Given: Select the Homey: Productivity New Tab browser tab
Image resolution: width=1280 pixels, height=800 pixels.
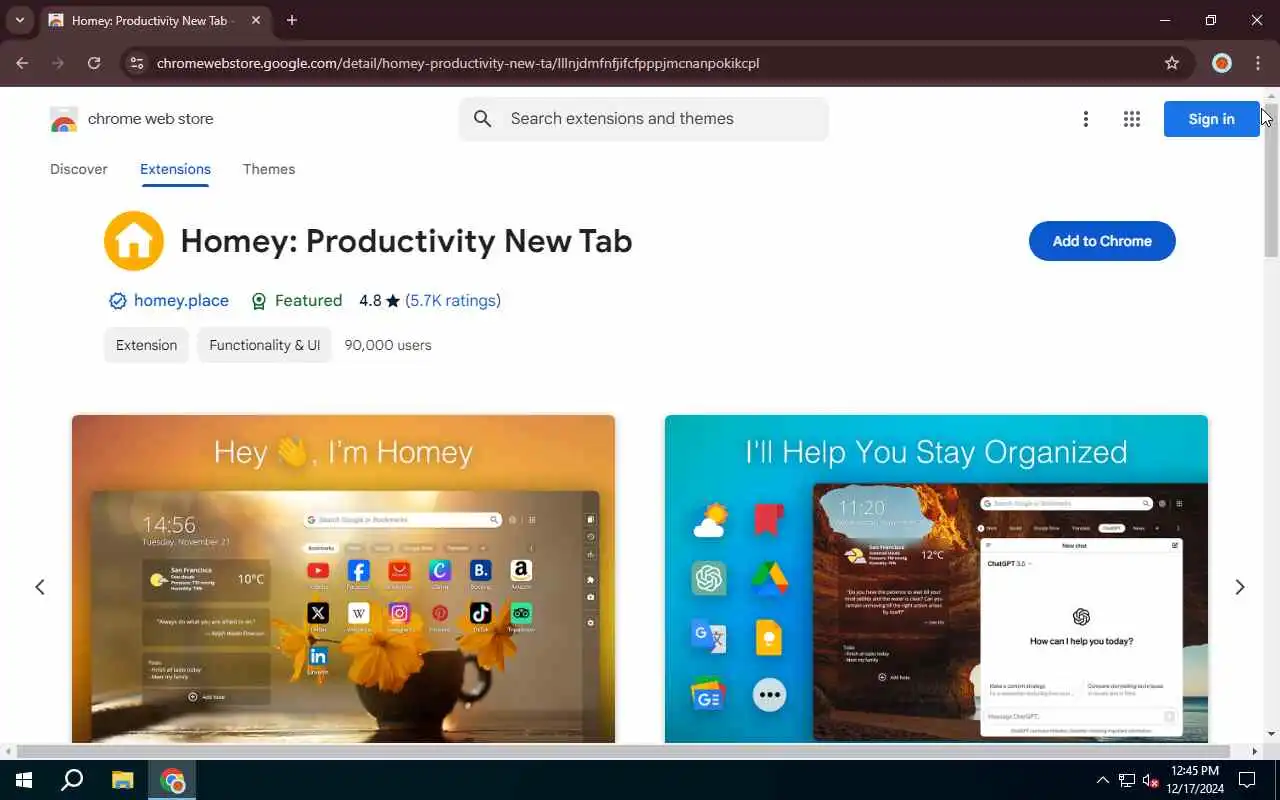Looking at the screenshot, I should tap(156, 20).
